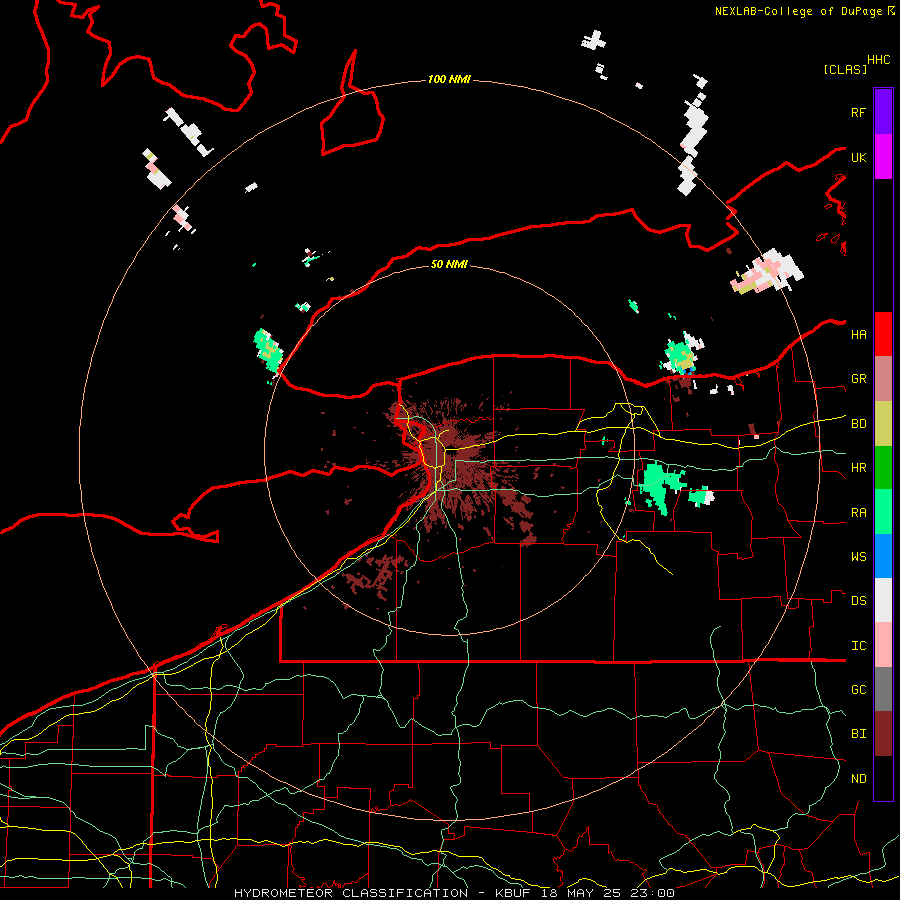Click the RF legend label
Image resolution: width=900 pixels, height=900 pixels.
pos(858,112)
